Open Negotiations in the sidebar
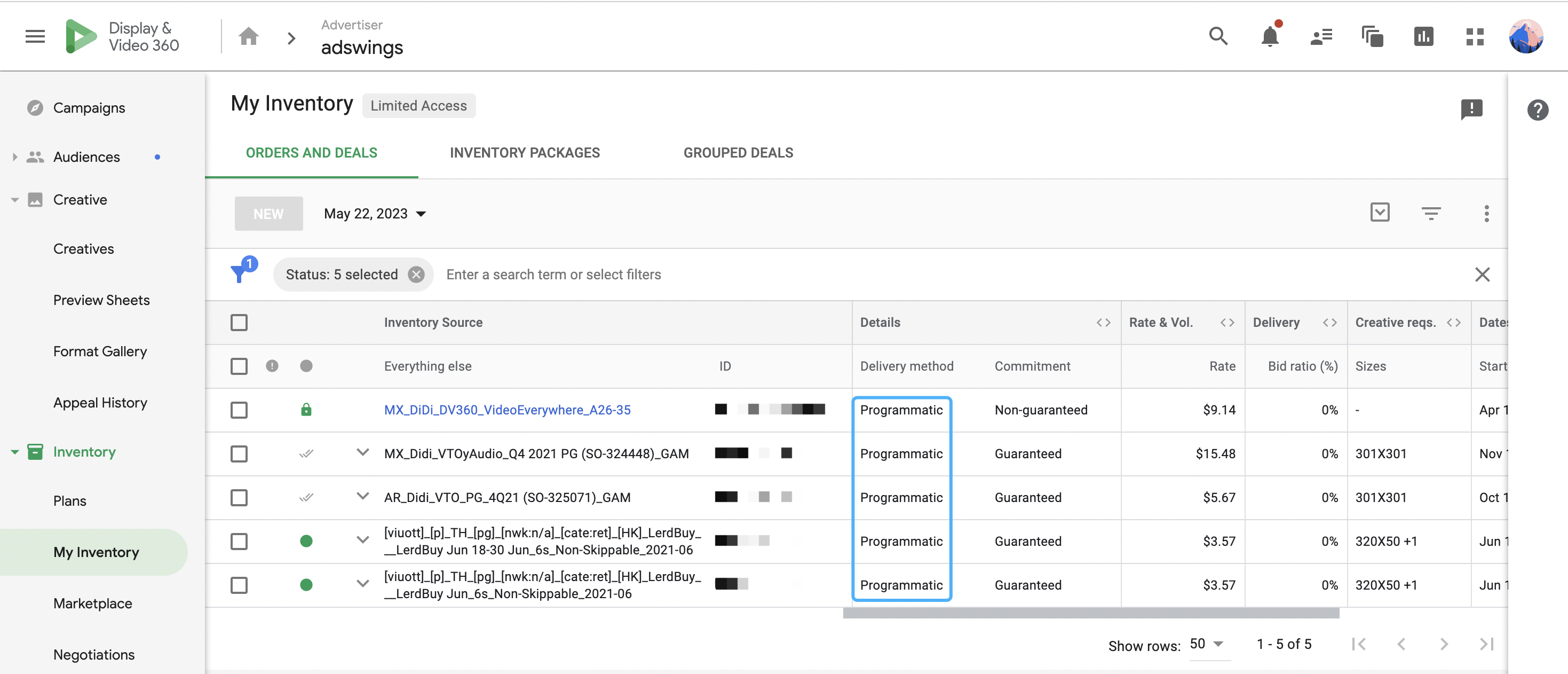1568x674 pixels. coord(94,655)
